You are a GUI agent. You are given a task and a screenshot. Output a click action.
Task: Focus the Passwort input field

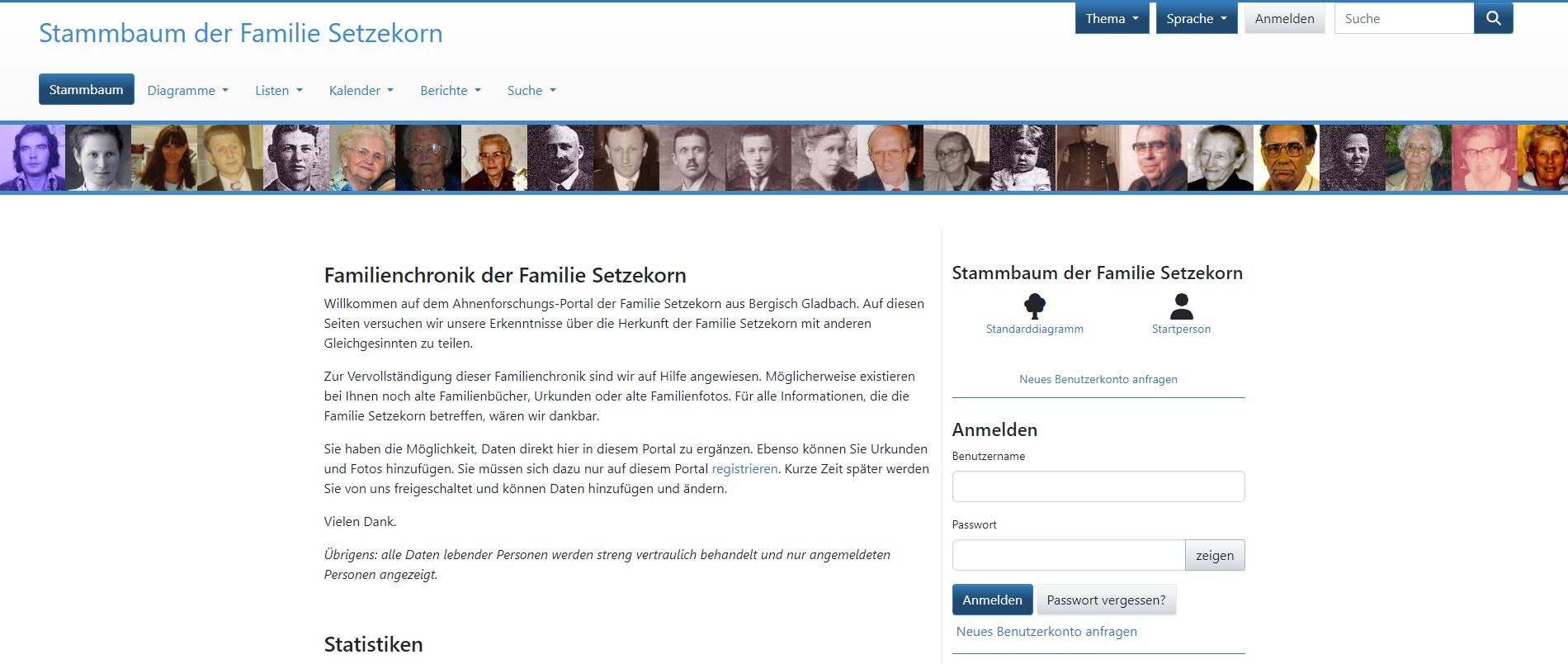point(1069,555)
